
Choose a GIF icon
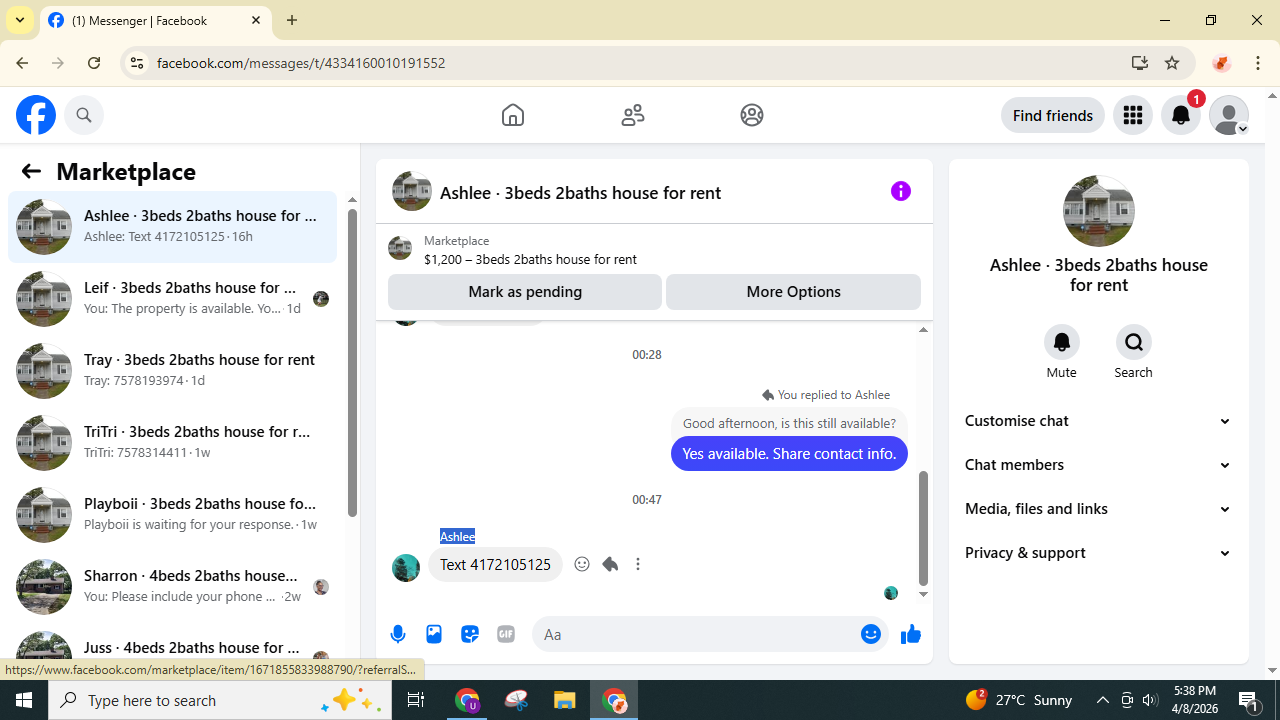tap(506, 634)
